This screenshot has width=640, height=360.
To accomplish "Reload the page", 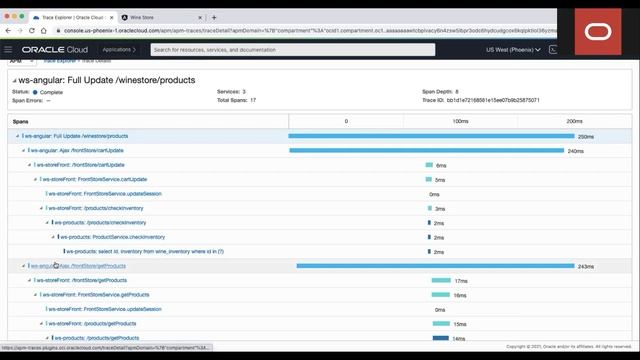I will click(x=32, y=31).
